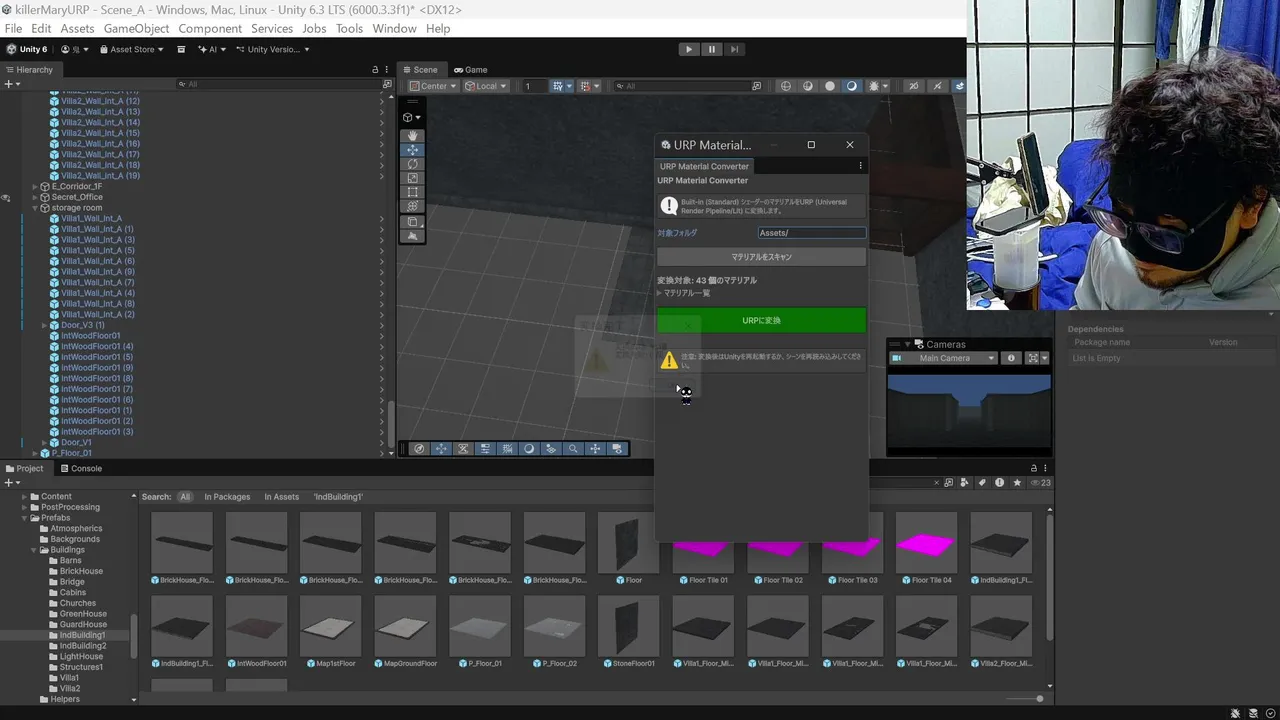Click the Assets/ target folder field
Viewport: 1280px width, 720px height.
[x=812, y=233]
